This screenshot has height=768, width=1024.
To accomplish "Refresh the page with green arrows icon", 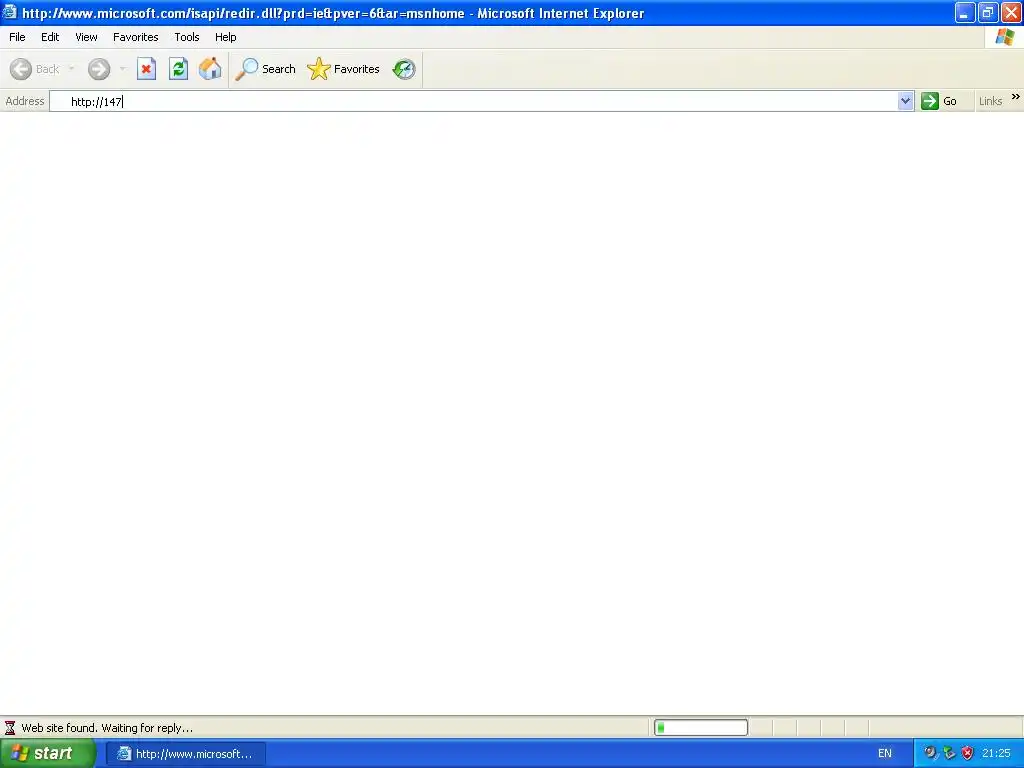I will tap(178, 69).
